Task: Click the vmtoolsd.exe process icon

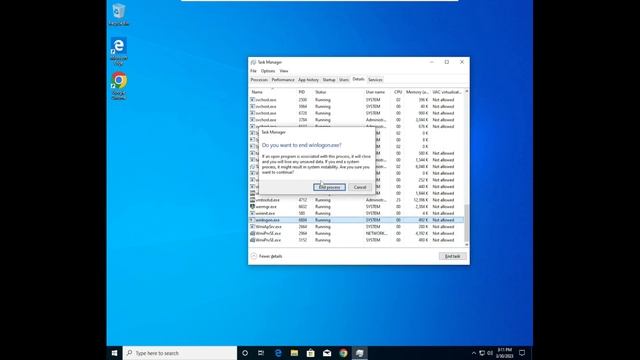Action: (x=253, y=200)
